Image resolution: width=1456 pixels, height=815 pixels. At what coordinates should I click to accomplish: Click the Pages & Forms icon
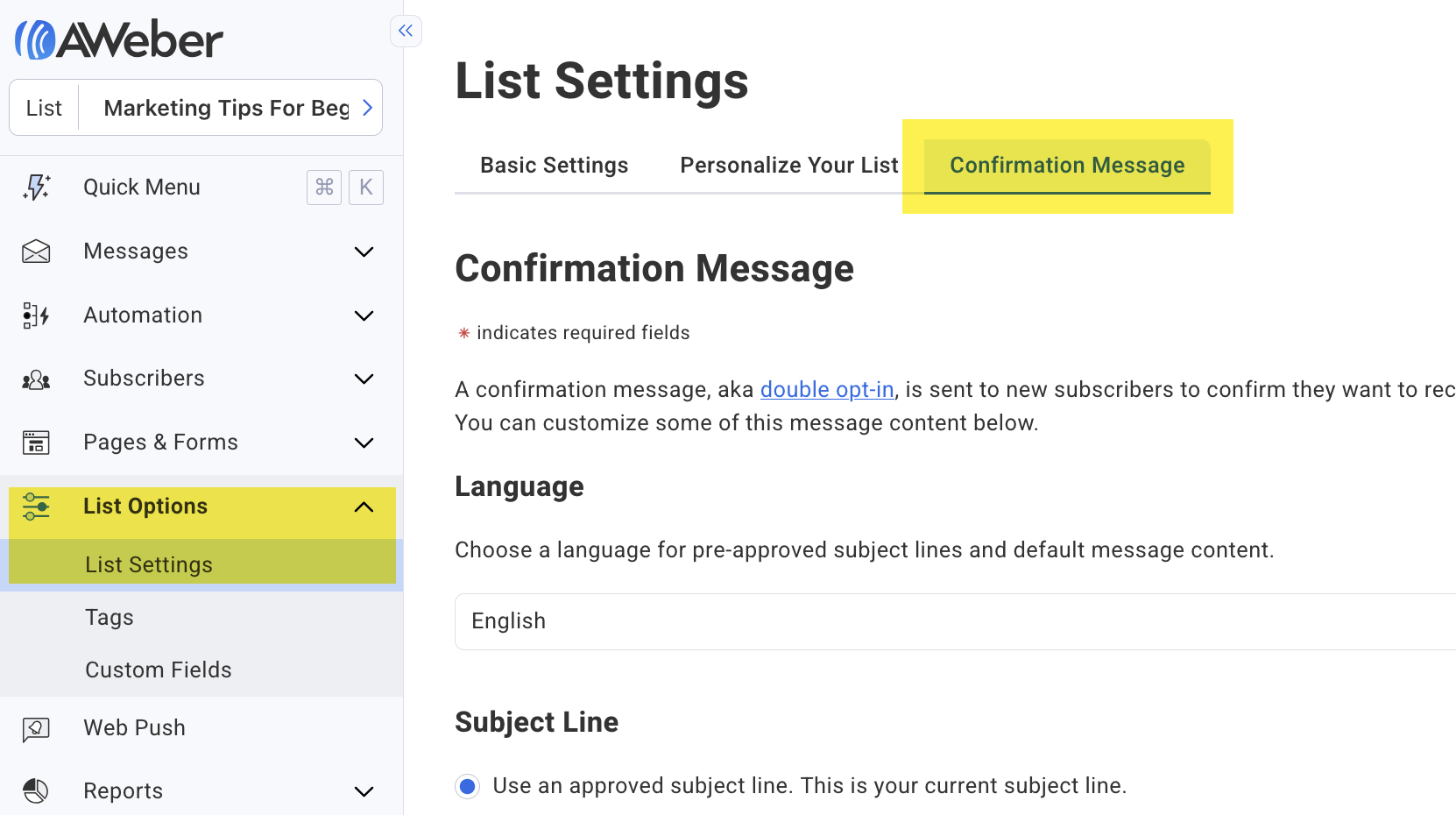pos(35,443)
